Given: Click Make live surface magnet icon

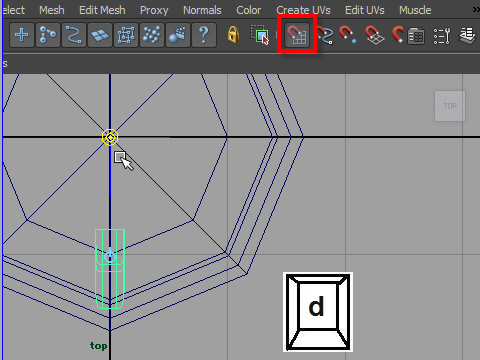Looking at the screenshot, I should coord(397,35).
